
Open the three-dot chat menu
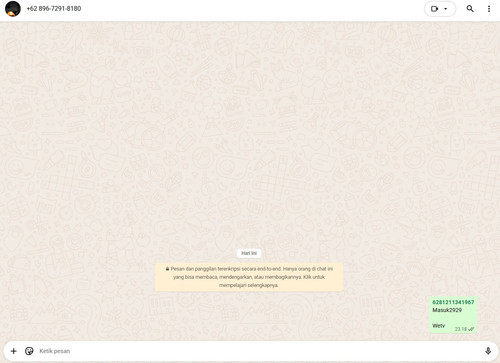(x=489, y=9)
